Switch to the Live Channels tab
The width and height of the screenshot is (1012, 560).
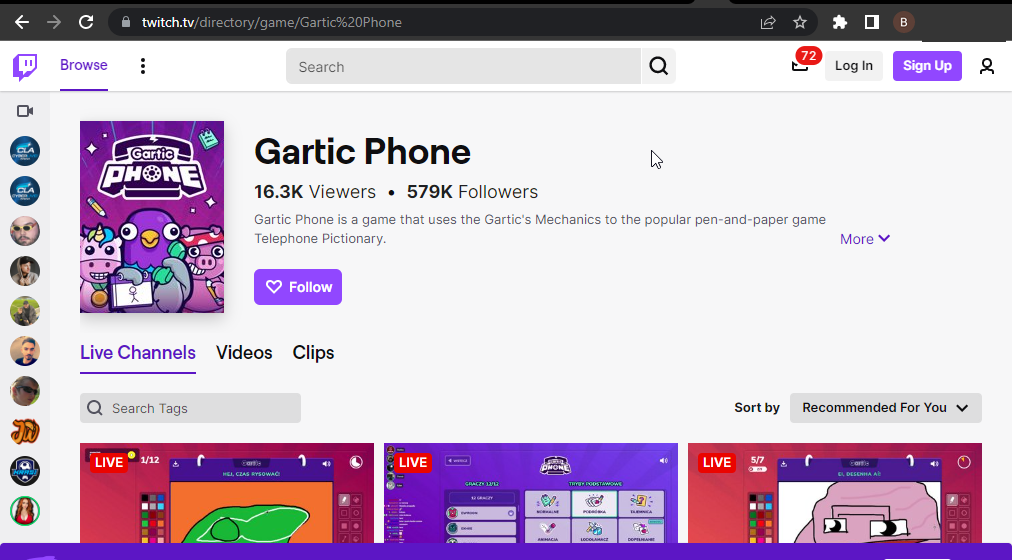[137, 353]
